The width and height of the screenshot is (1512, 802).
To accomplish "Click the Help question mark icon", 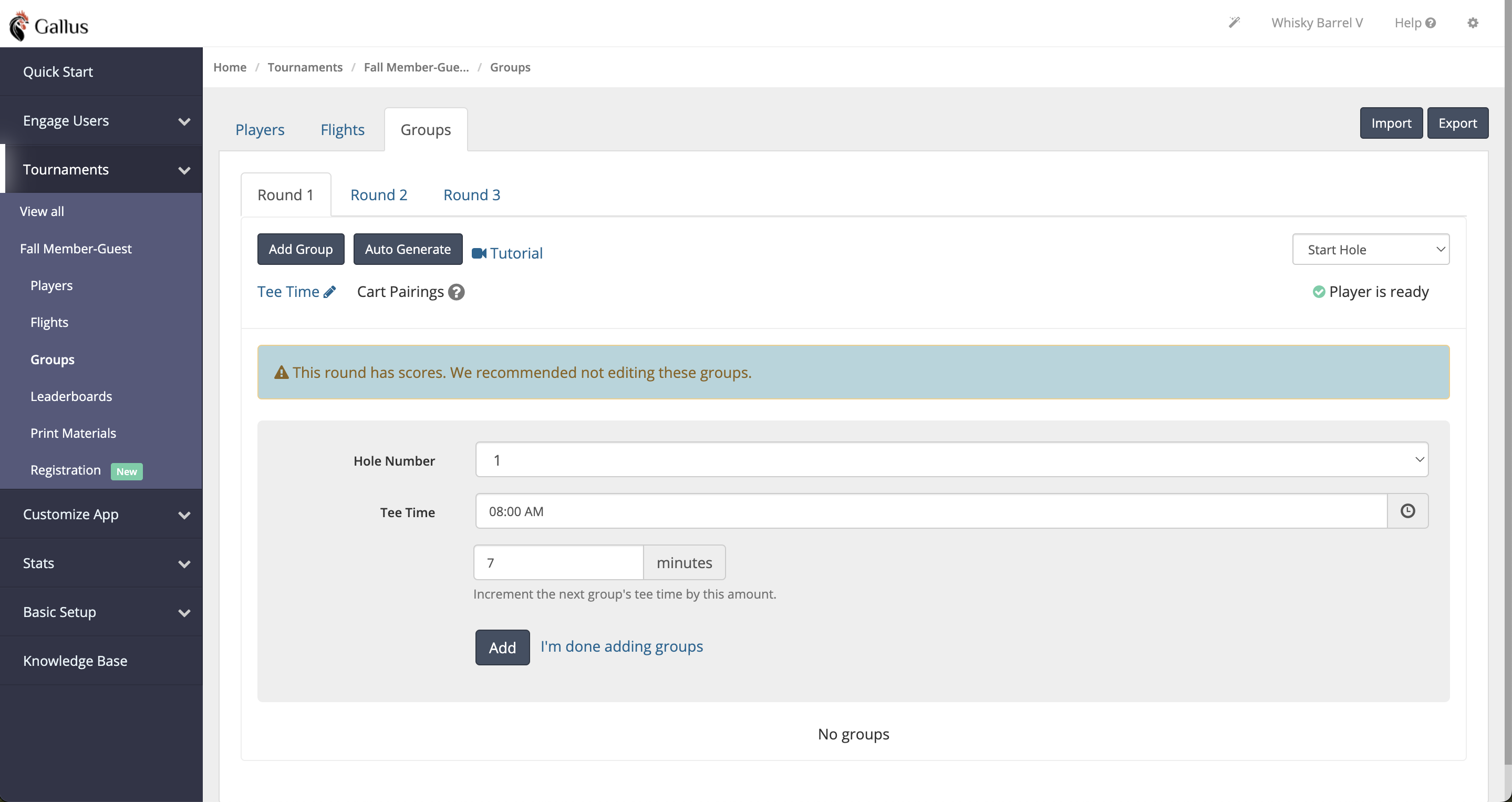I will click(x=1431, y=23).
